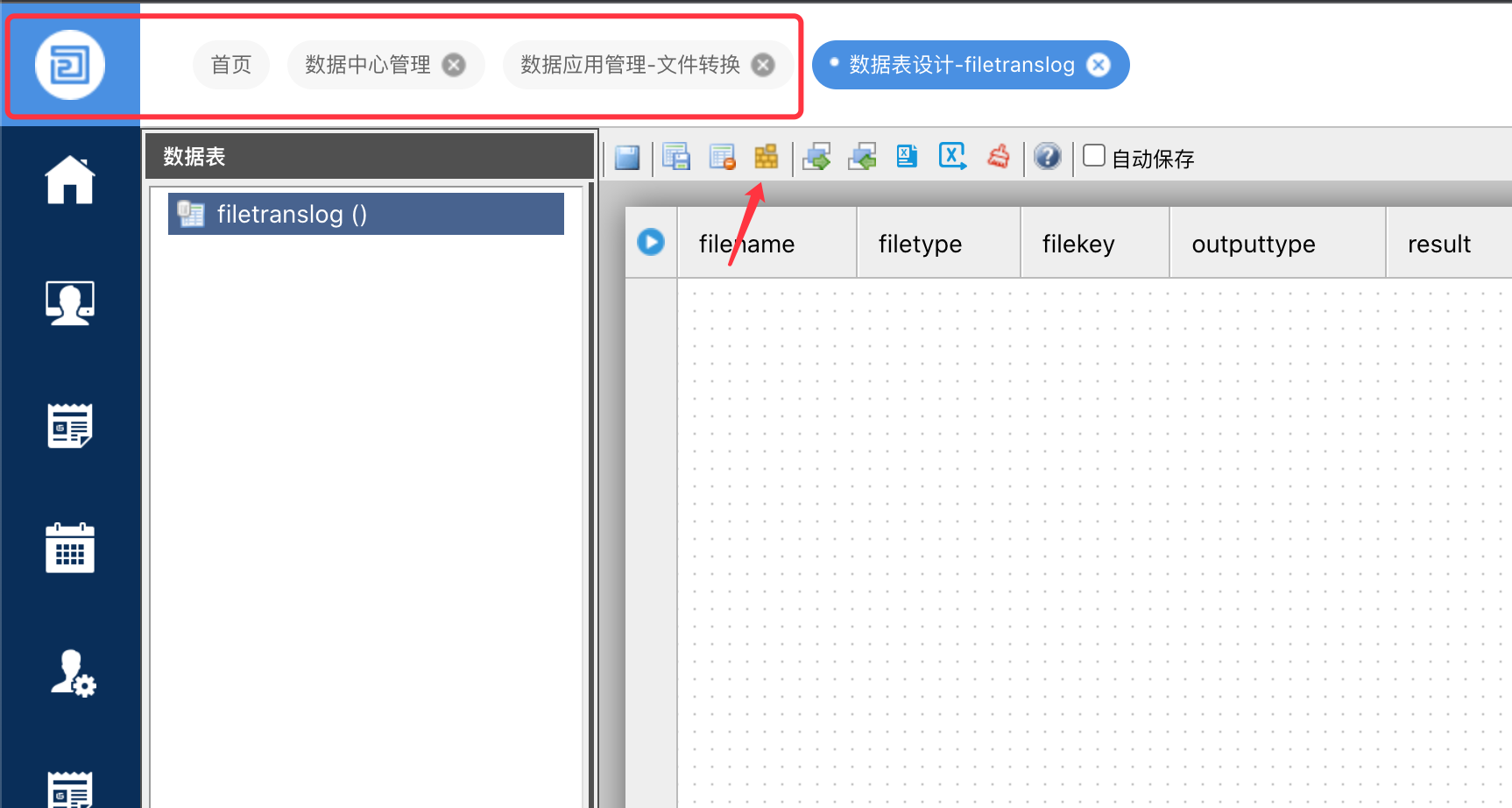Image resolution: width=1512 pixels, height=808 pixels.
Task: Click the blue Excel document icon
Action: (907, 157)
